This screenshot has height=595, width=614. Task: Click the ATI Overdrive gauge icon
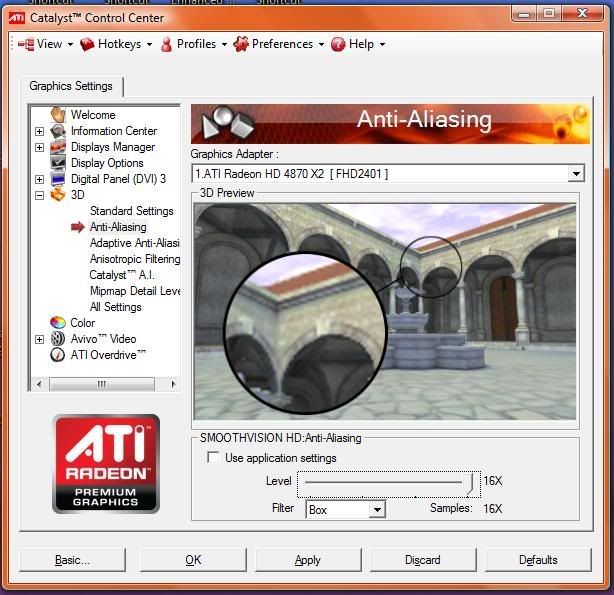pos(58,355)
